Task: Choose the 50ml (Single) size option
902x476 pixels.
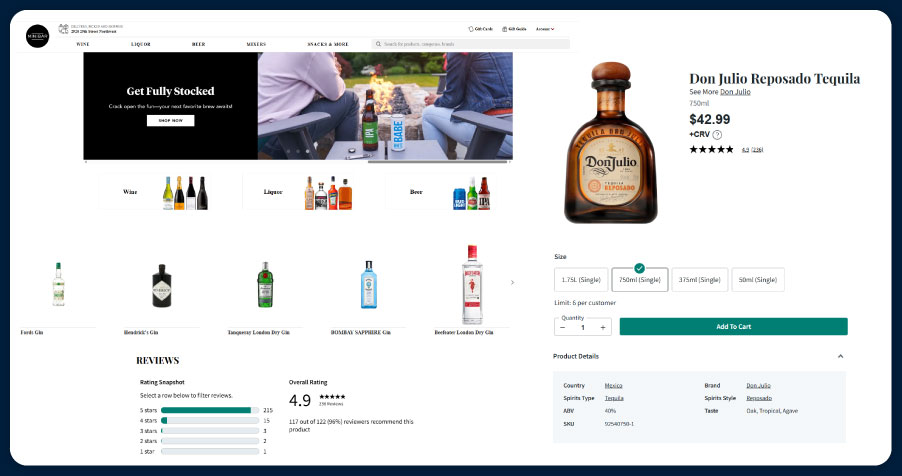Action: pyautogui.click(x=757, y=280)
